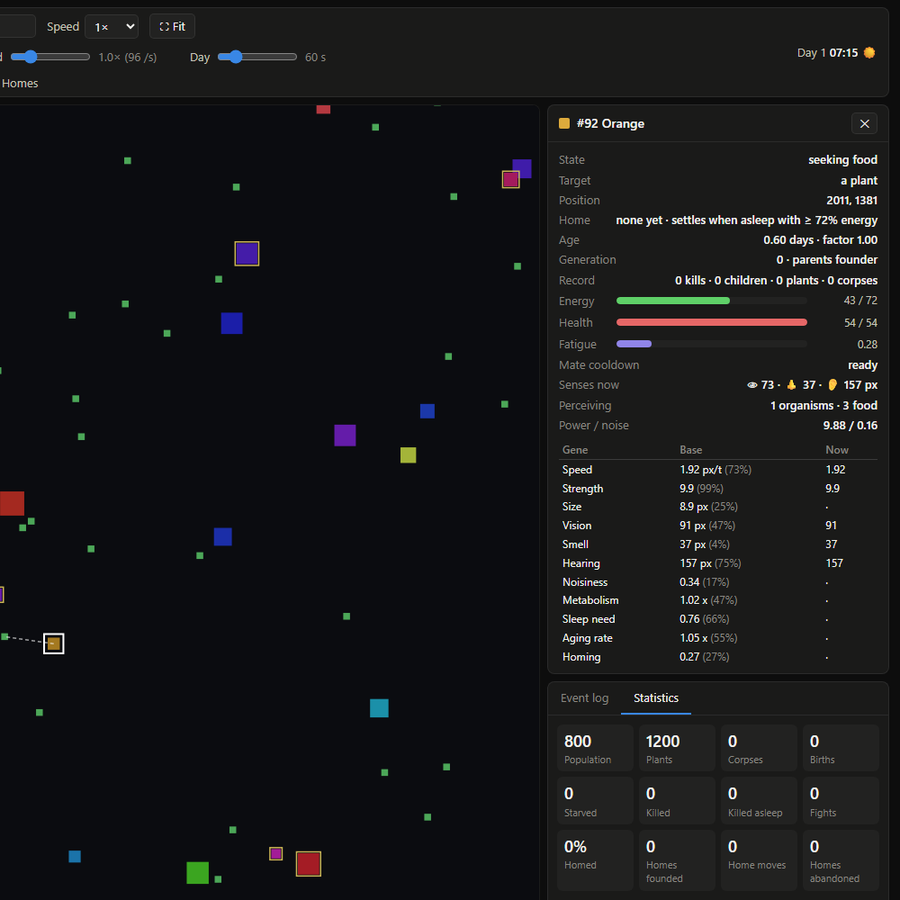Click the eye icon in Senses now

click(752, 385)
